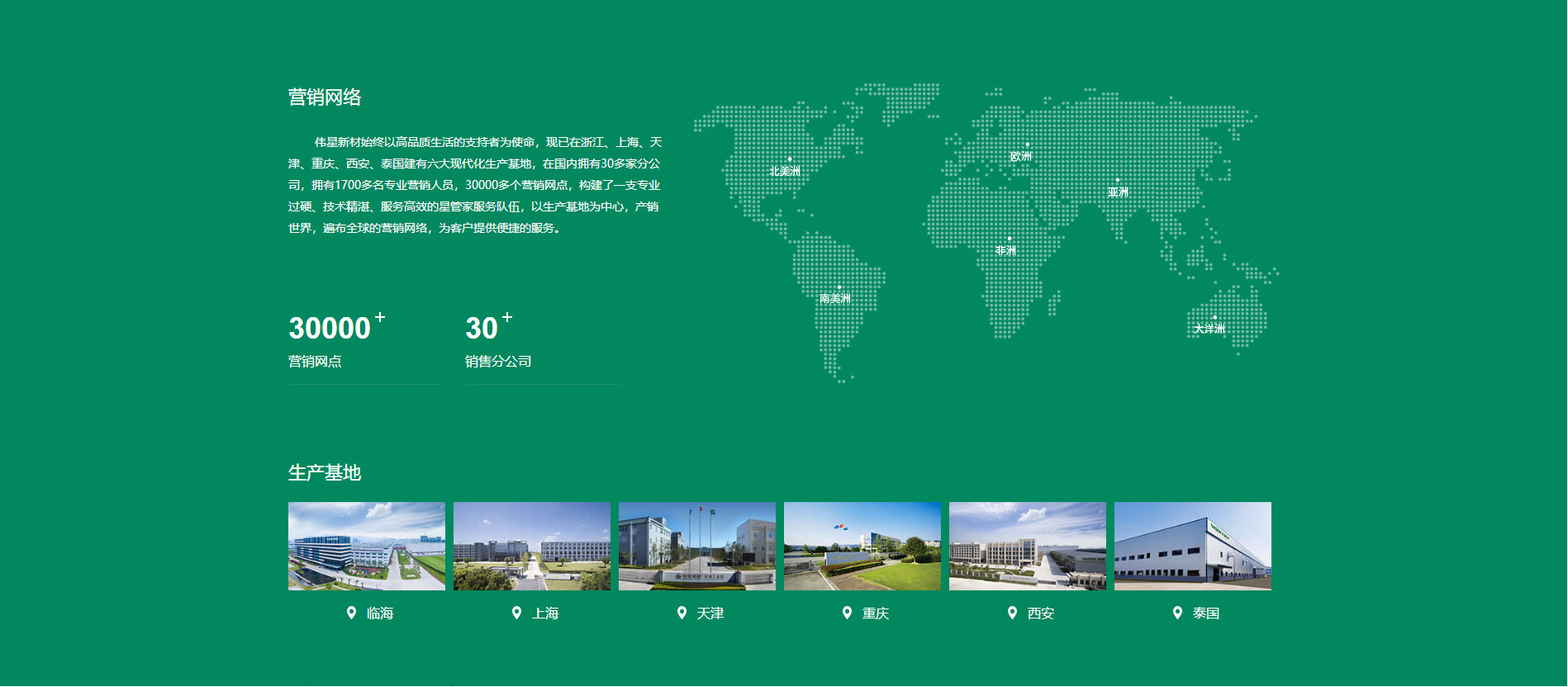Open the 上海 factory thumbnail image
This screenshot has height=687, width=1568.
pos(531,546)
